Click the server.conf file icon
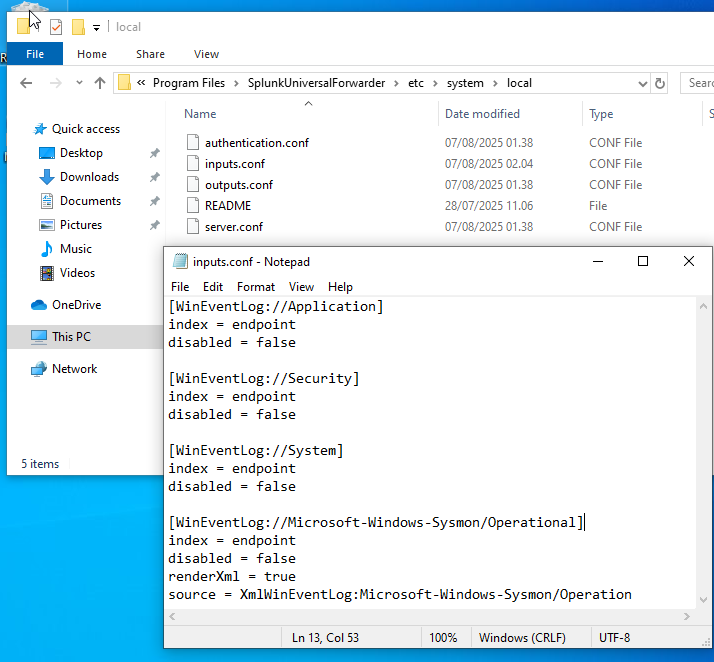Viewport: 714px width, 662px height. [193, 226]
